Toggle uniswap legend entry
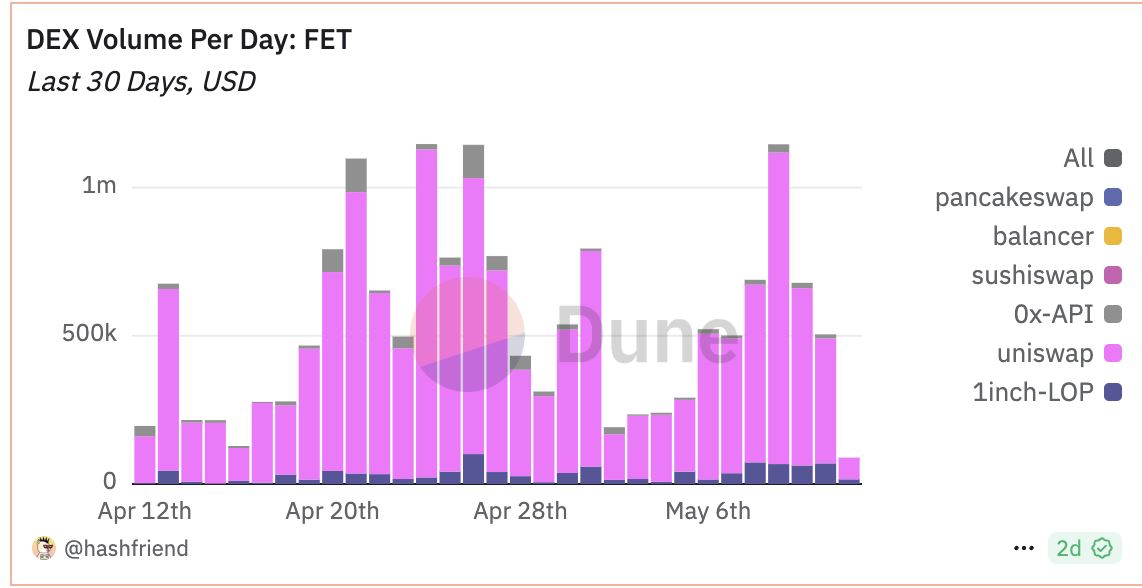Screen dimensions: 1142x588 click(x=1113, y=353)
